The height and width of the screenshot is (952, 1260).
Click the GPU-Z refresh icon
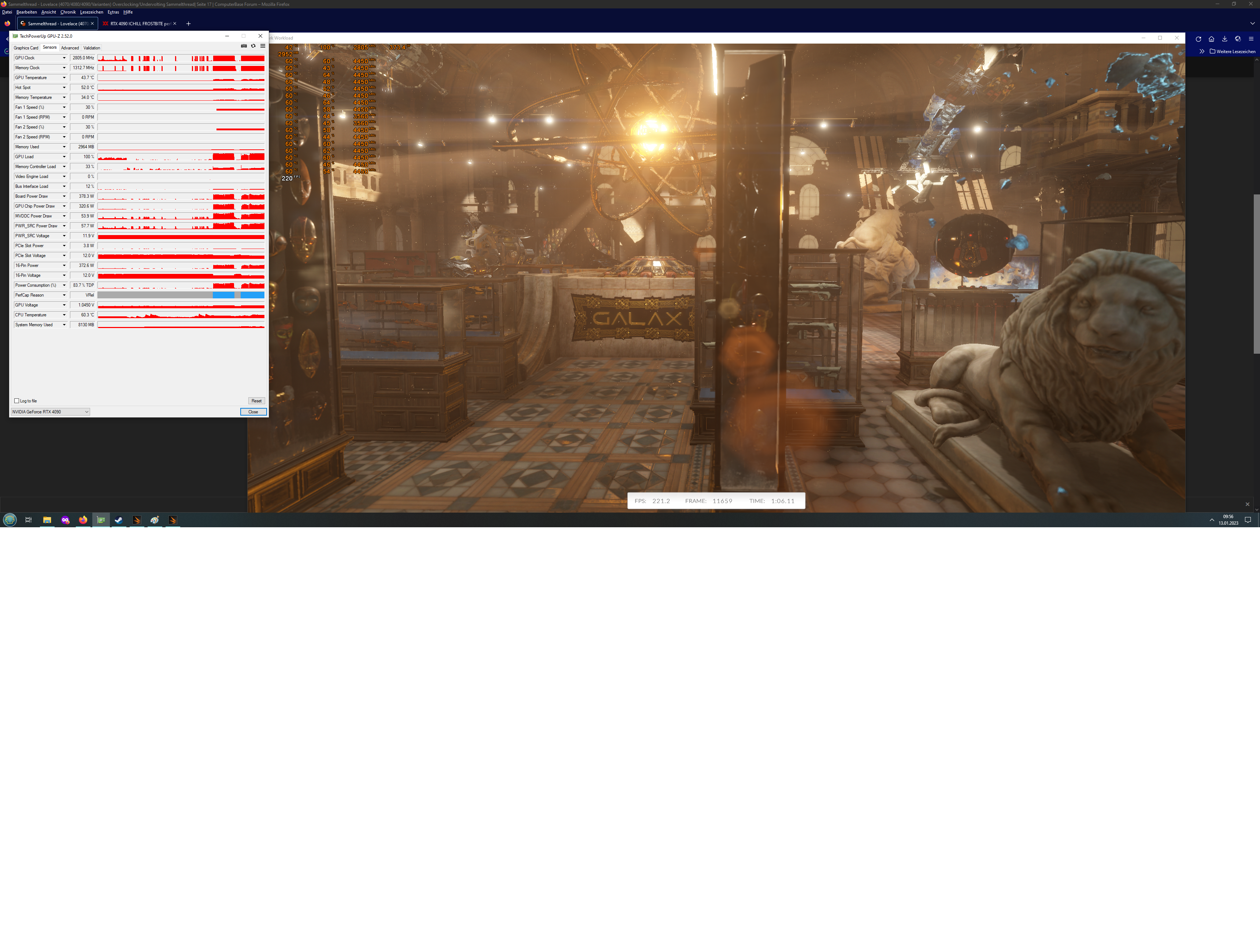click(253, 46)
